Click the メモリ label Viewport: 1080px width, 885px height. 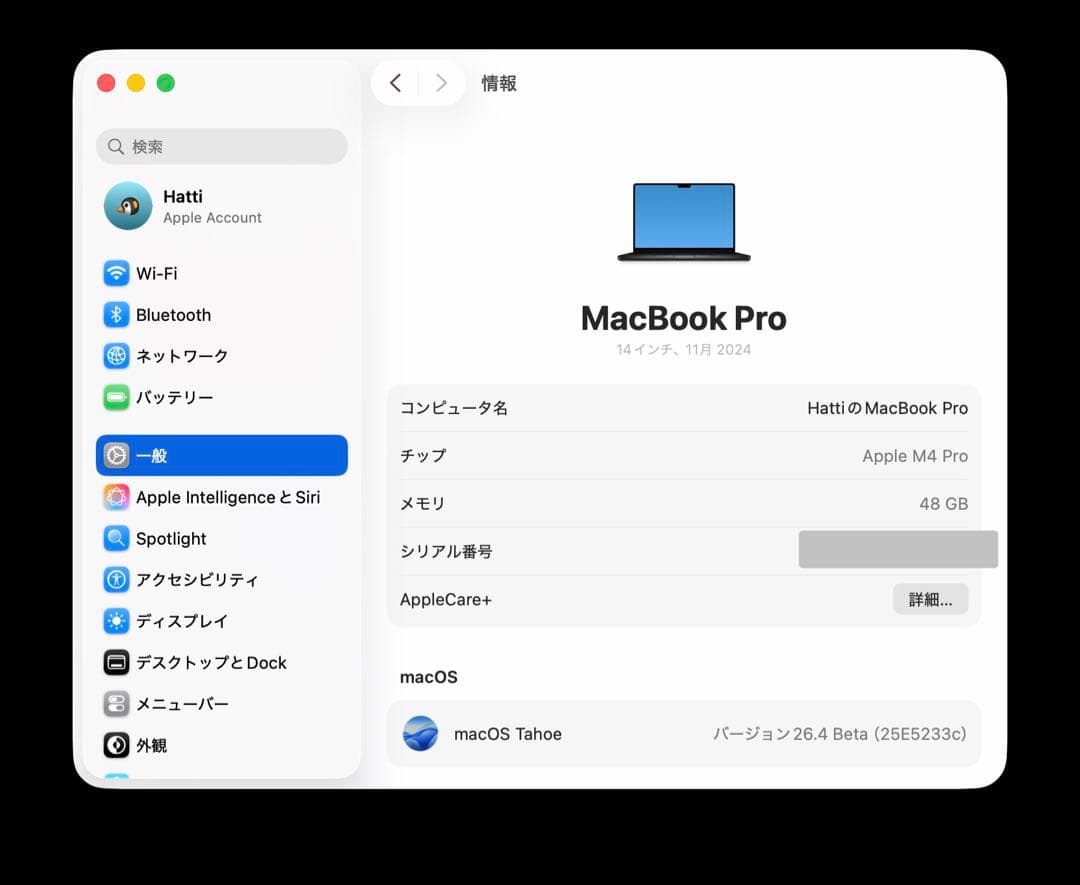tap(423, 503)
